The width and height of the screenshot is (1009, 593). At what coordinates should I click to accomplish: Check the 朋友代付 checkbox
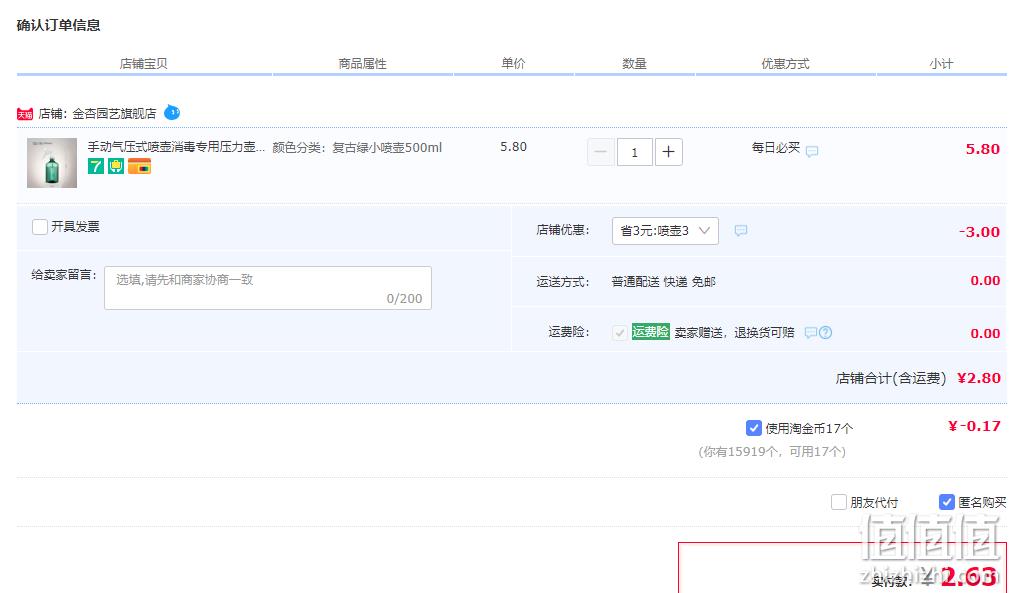[x=838, y=502]
